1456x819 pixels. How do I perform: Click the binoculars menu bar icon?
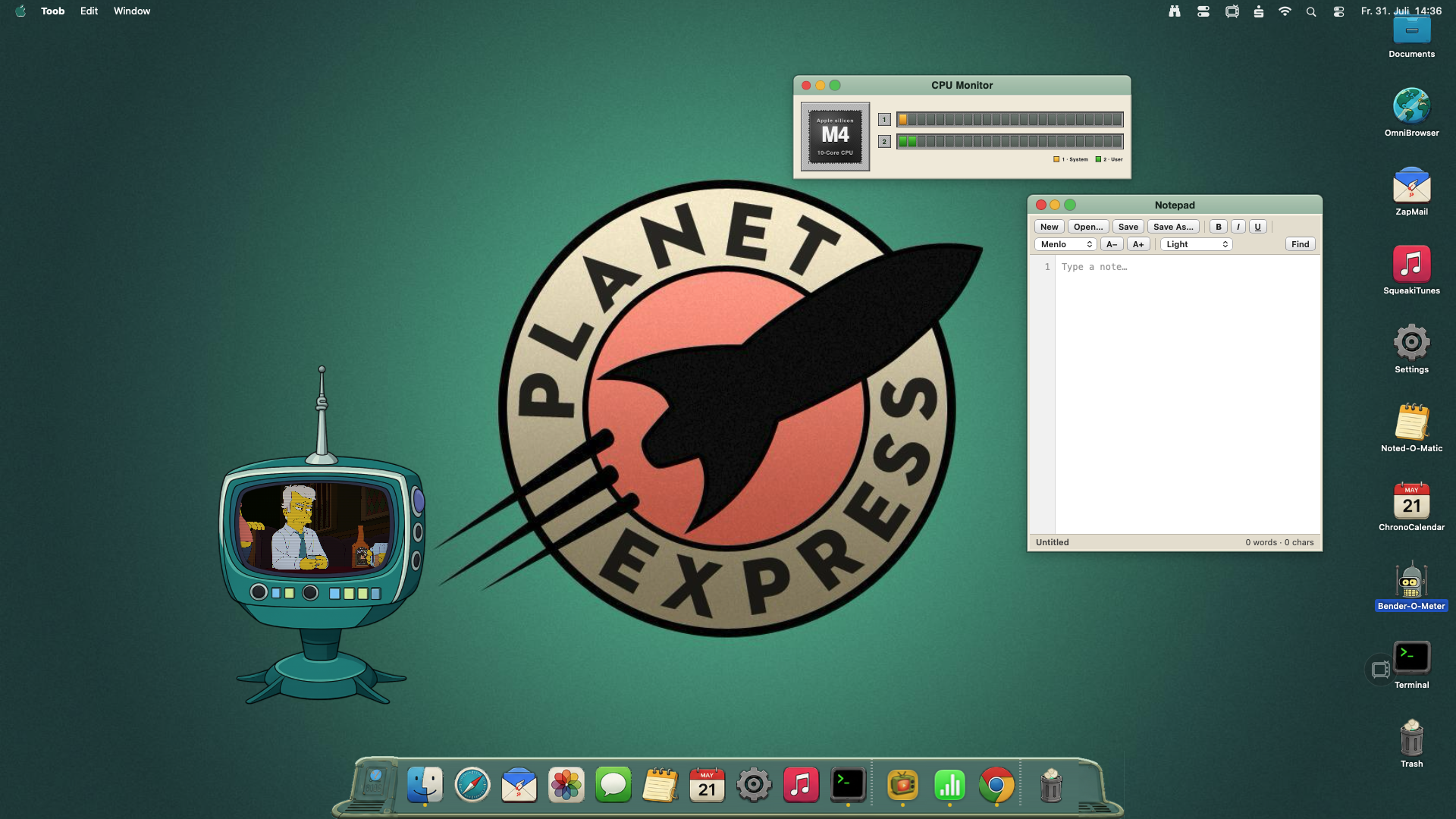coord(1175,11)
